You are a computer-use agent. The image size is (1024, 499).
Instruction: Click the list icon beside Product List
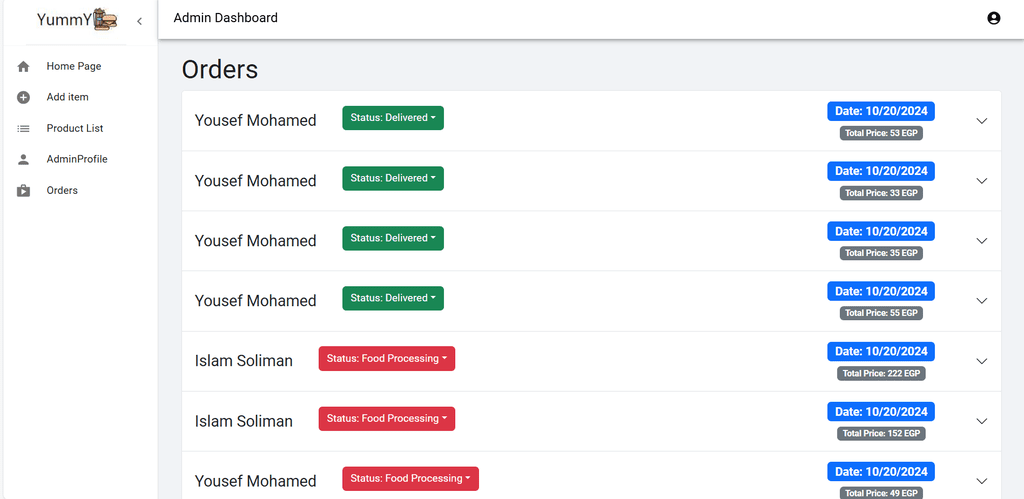pyautogui.click(x=24, y=129)
